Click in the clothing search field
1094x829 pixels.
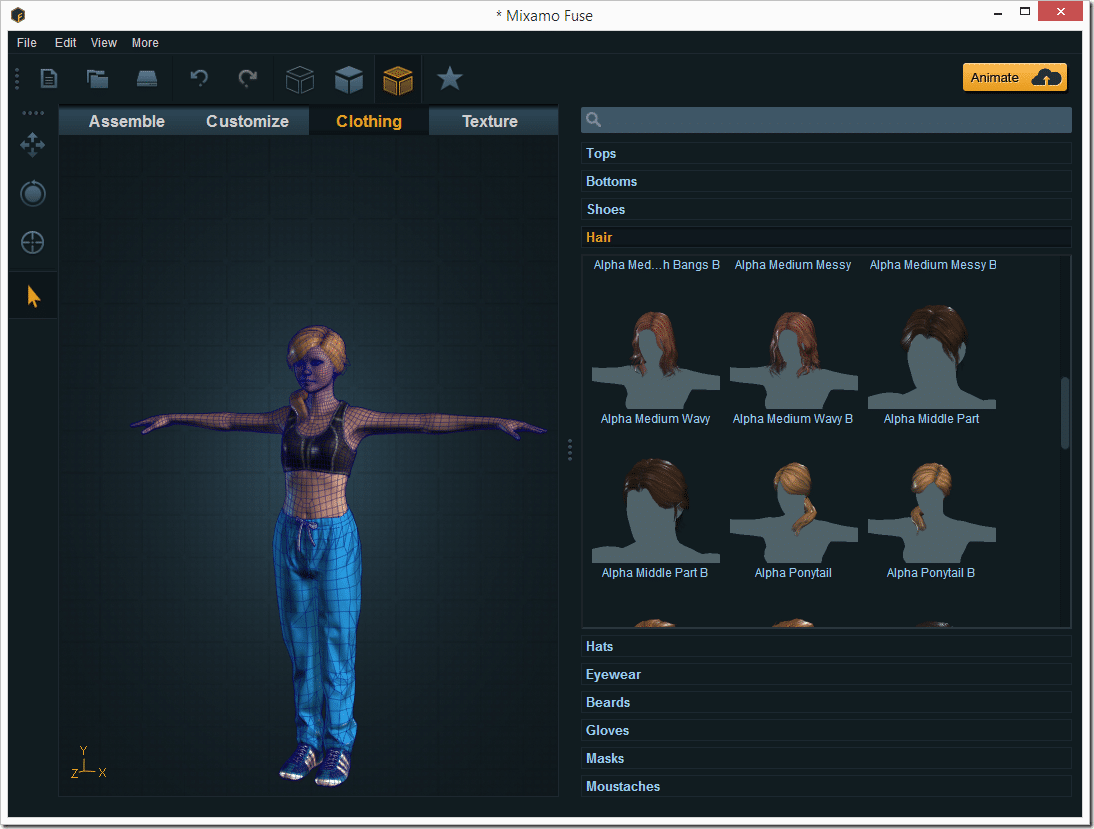(x=826, y=119)
